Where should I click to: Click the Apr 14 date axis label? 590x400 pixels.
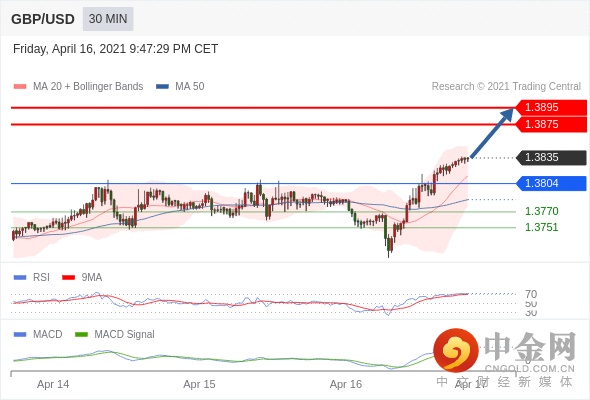click(x=53, y=384)
